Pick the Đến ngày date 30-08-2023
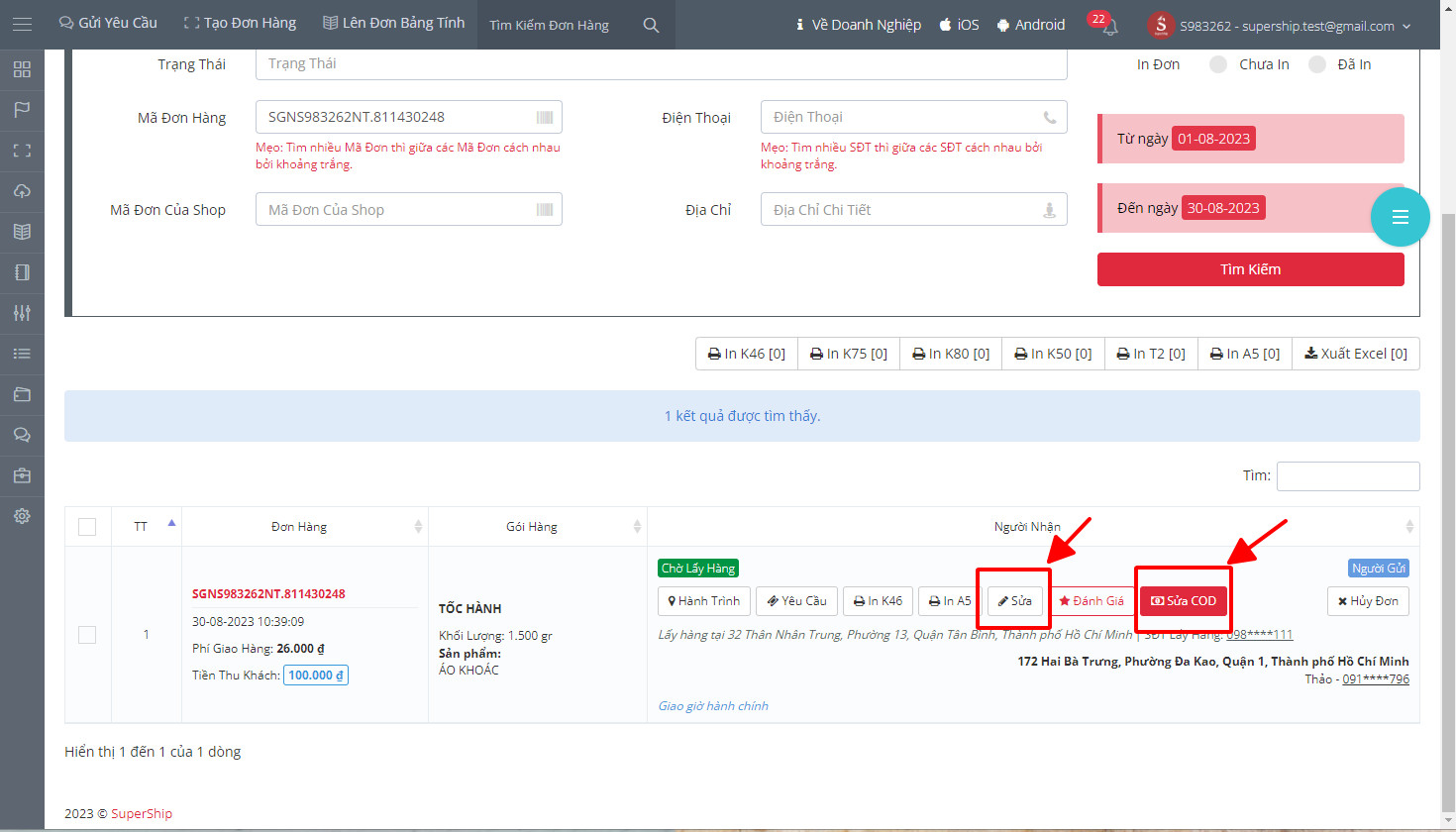1456x832 pixels. click(1223, 208)
